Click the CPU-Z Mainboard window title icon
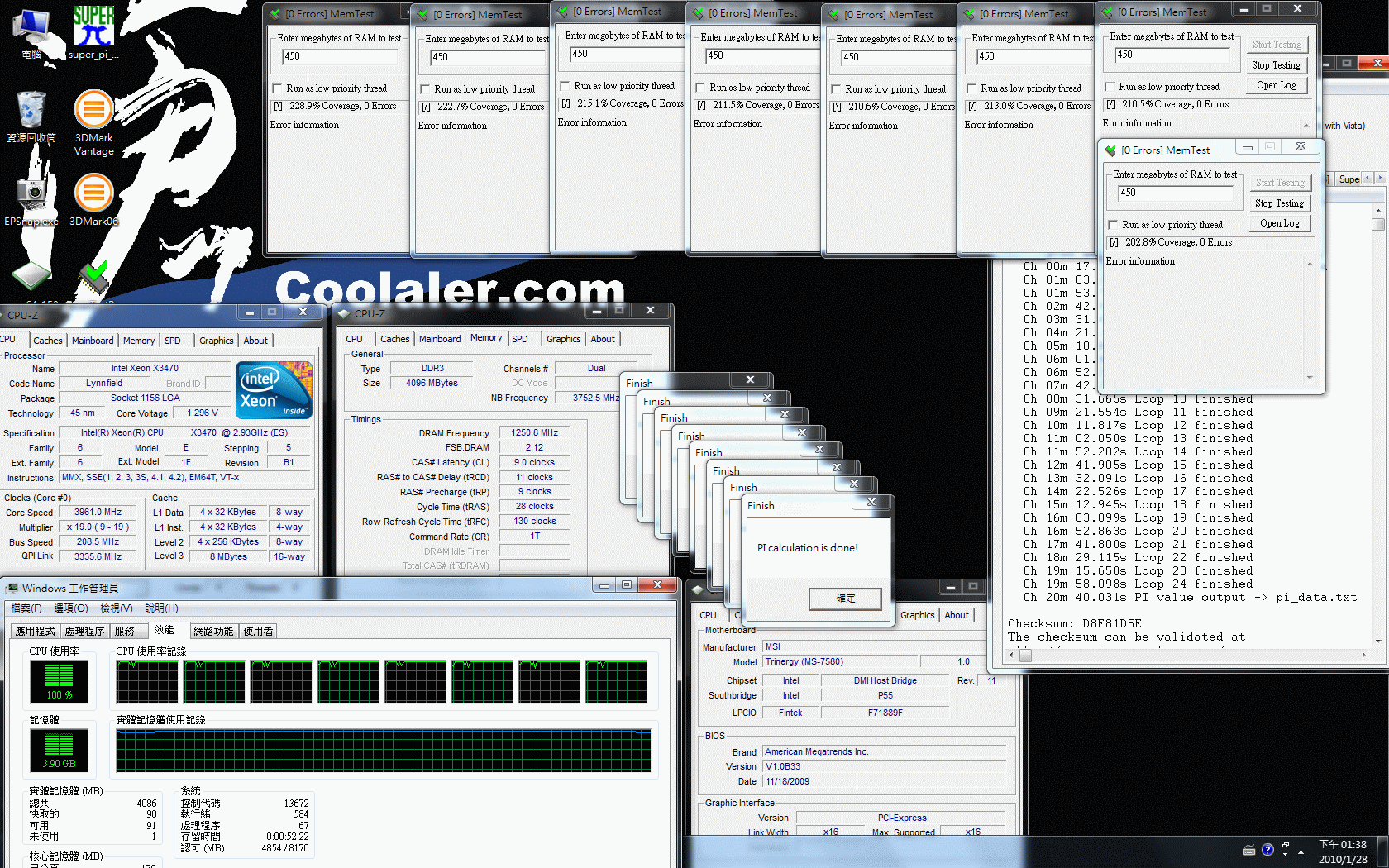Viewport: 1389px width, 868px height. click(698, 589)
